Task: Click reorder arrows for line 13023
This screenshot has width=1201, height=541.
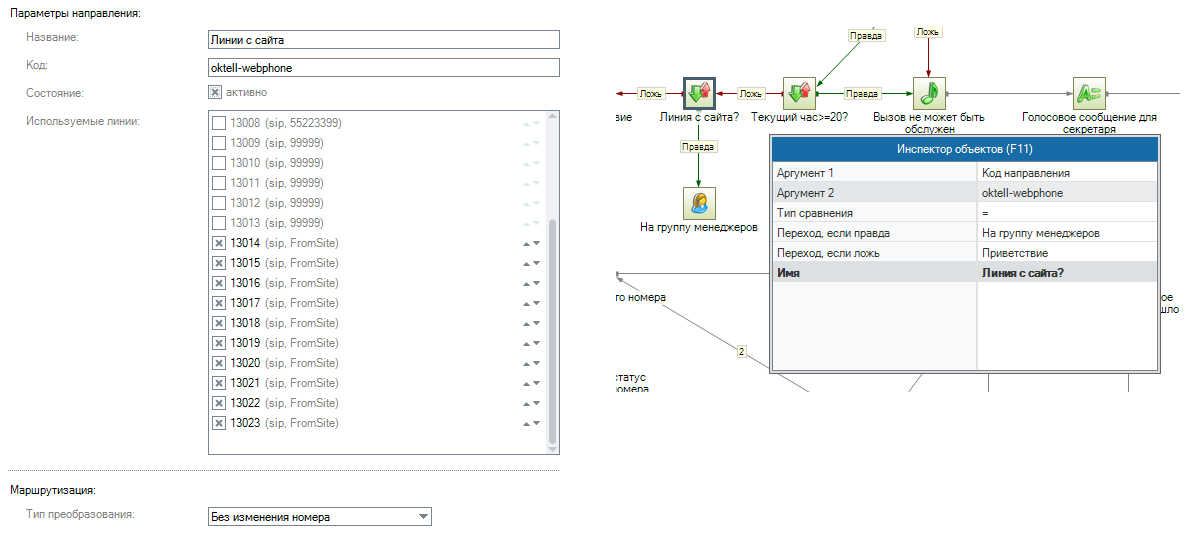Action: pos(531,423)
